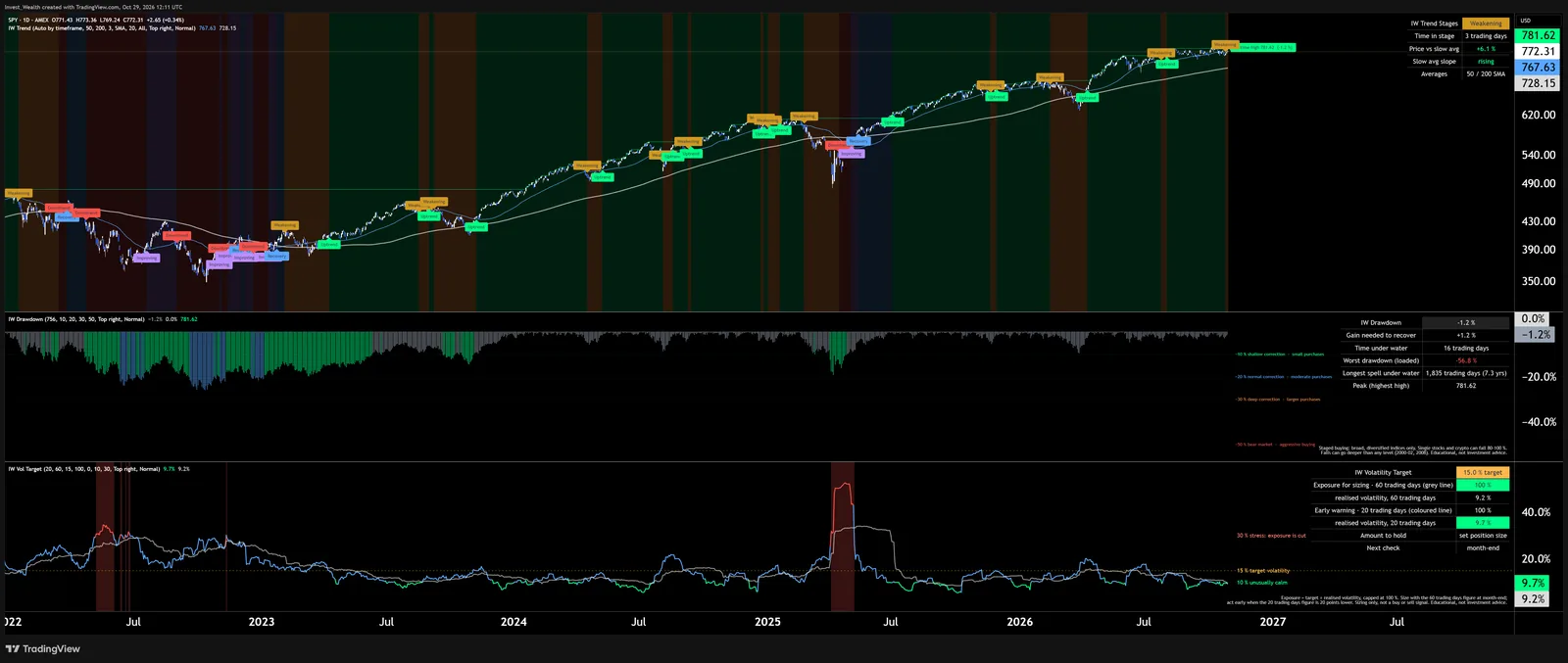
Task: Click the orange '15.0 % target' cell
Action: point(1483,473)
